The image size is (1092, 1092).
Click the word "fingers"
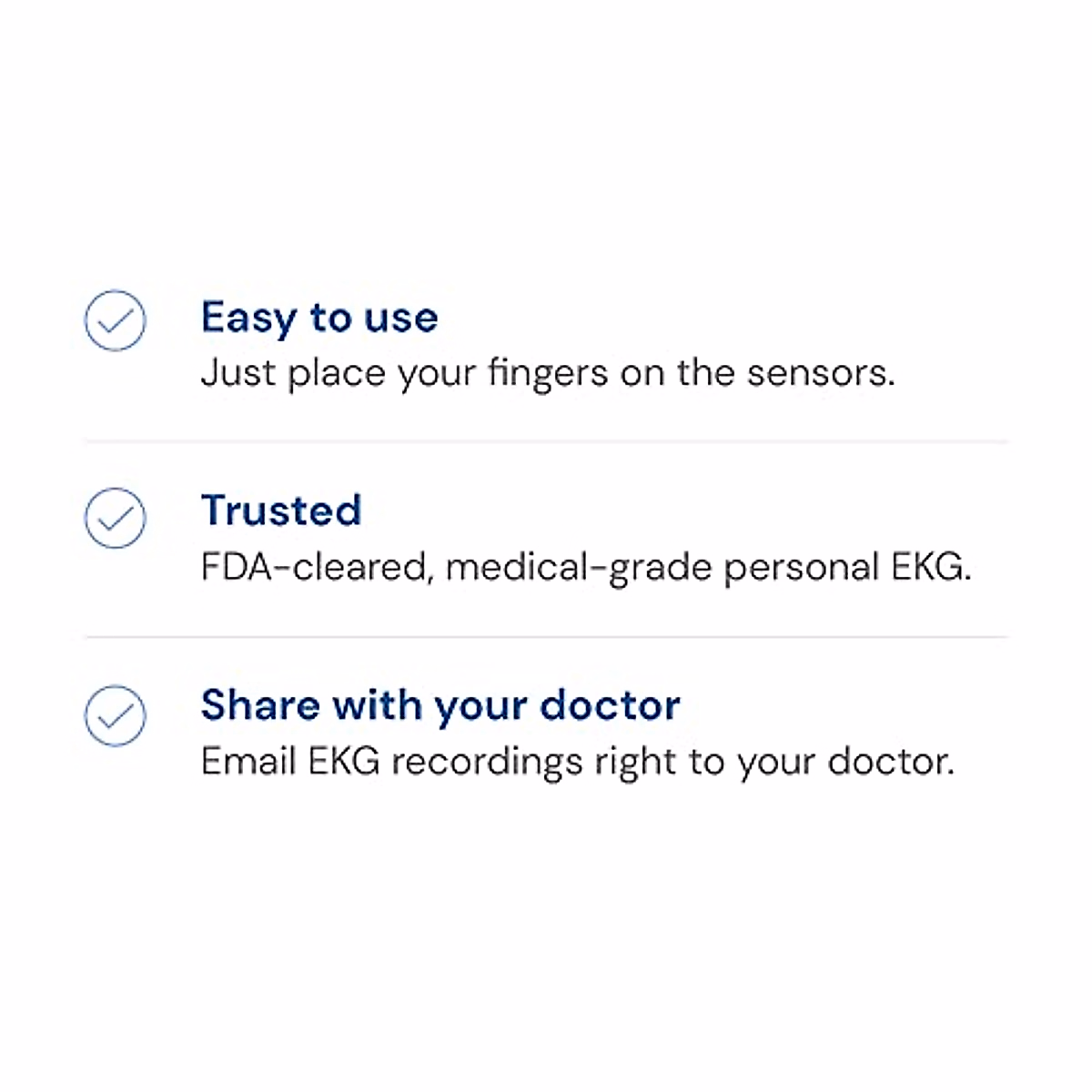(548, 374)
